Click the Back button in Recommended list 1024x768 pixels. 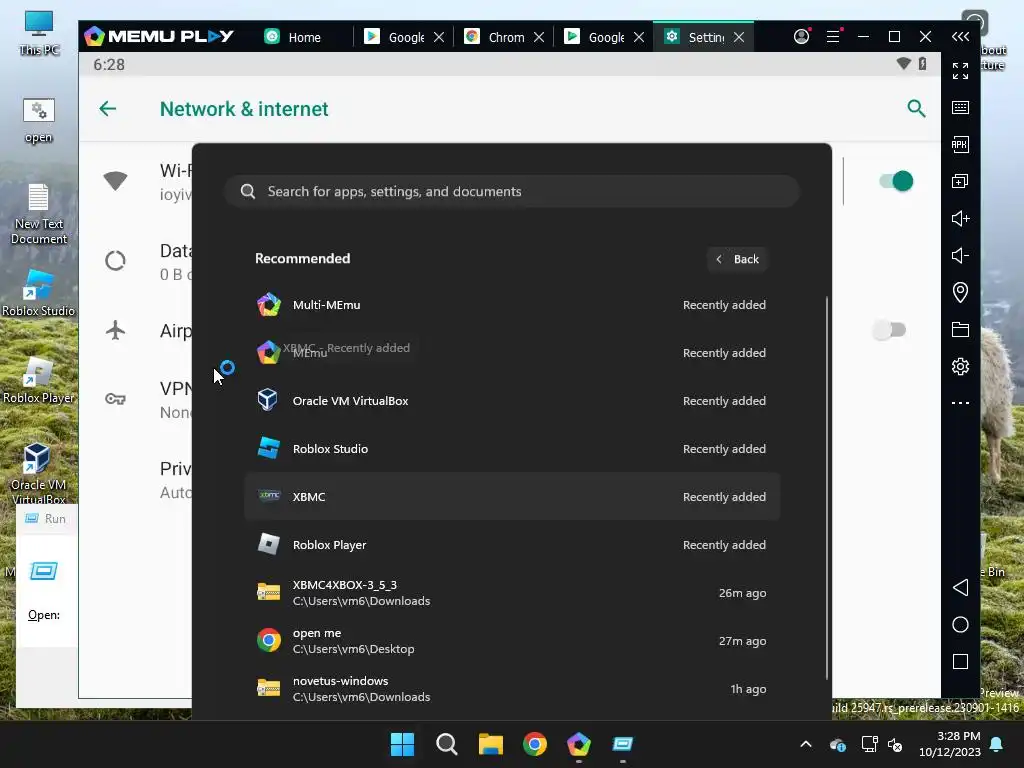coord(737,259)
